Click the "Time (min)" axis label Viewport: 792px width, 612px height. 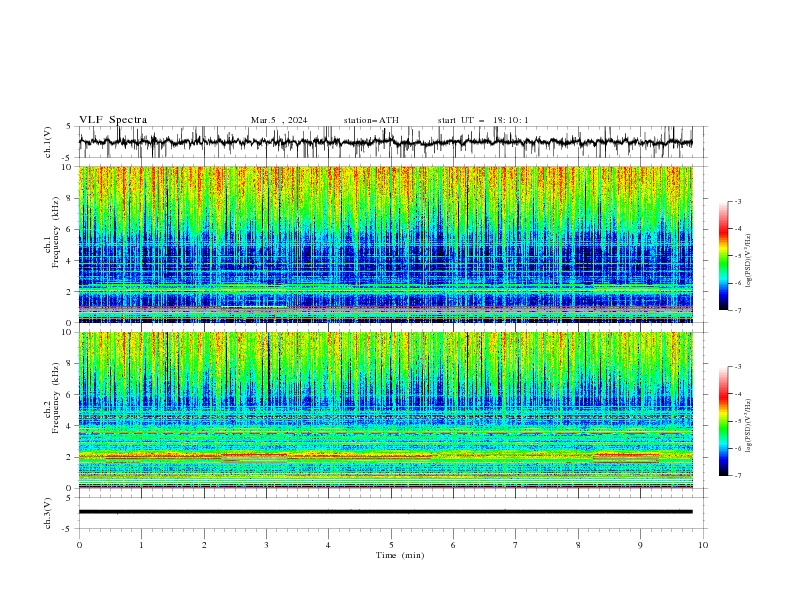click(400, 555)
